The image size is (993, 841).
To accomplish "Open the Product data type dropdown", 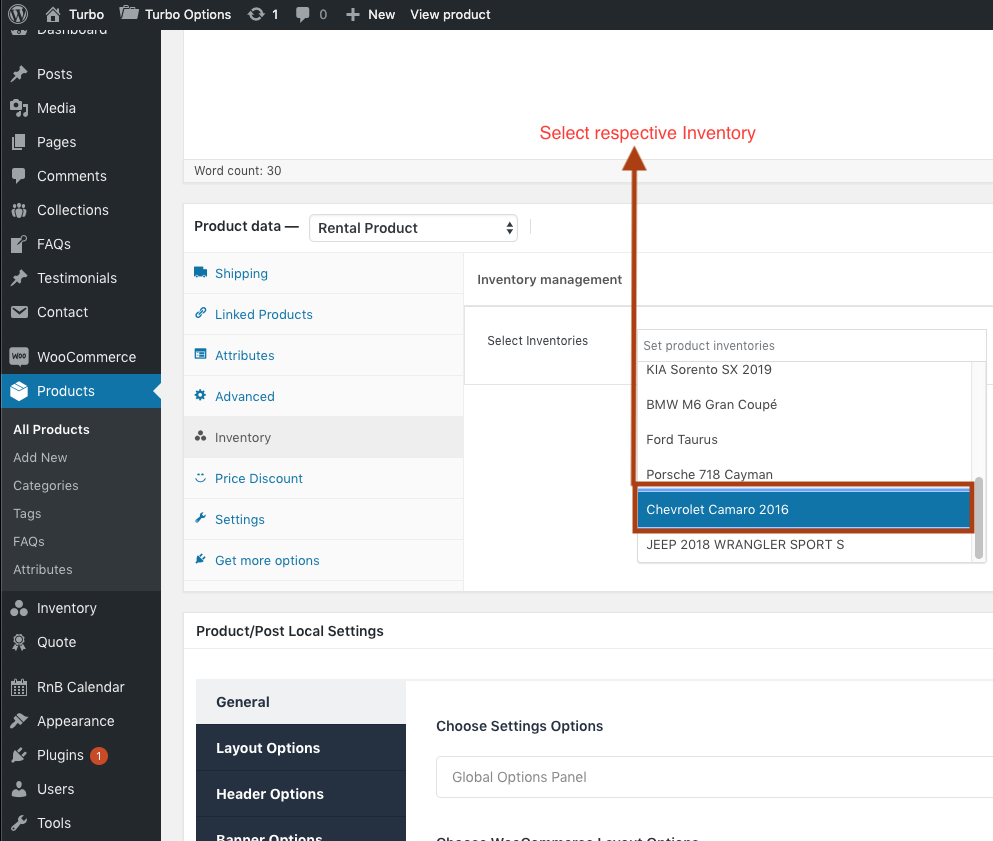I will coord(413,228).
